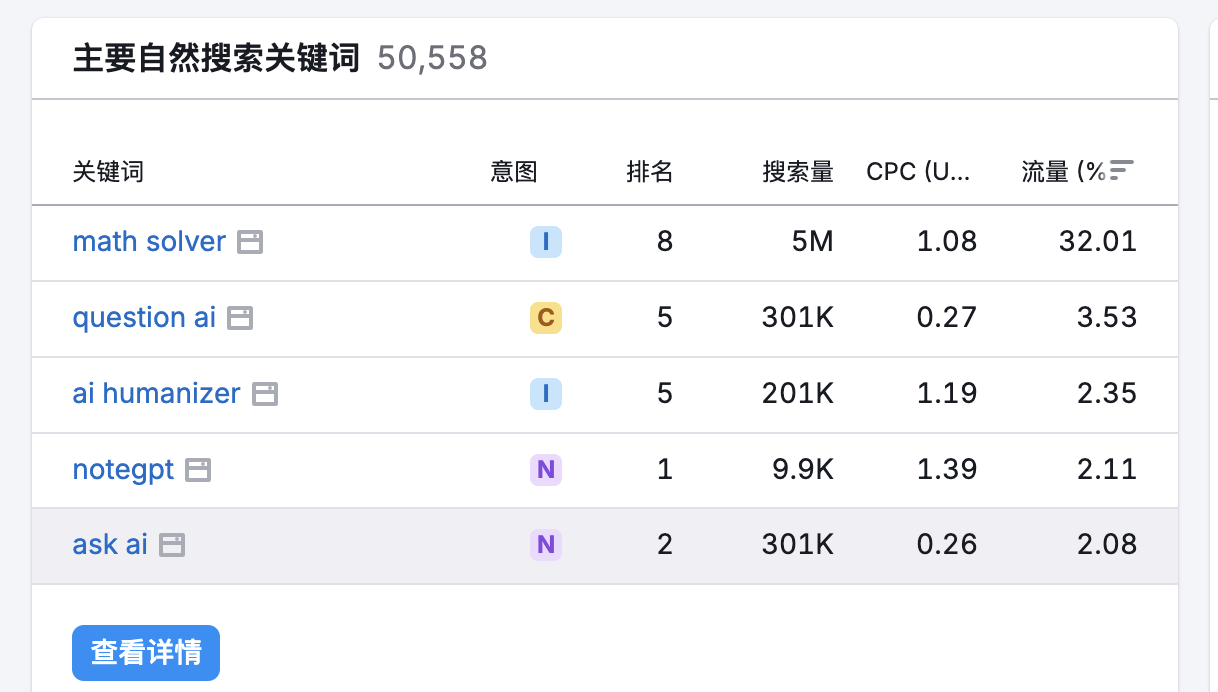Click SERP icon beside ask ai
The height and width of the screenshot is (692, 1218).
(172, 545)
